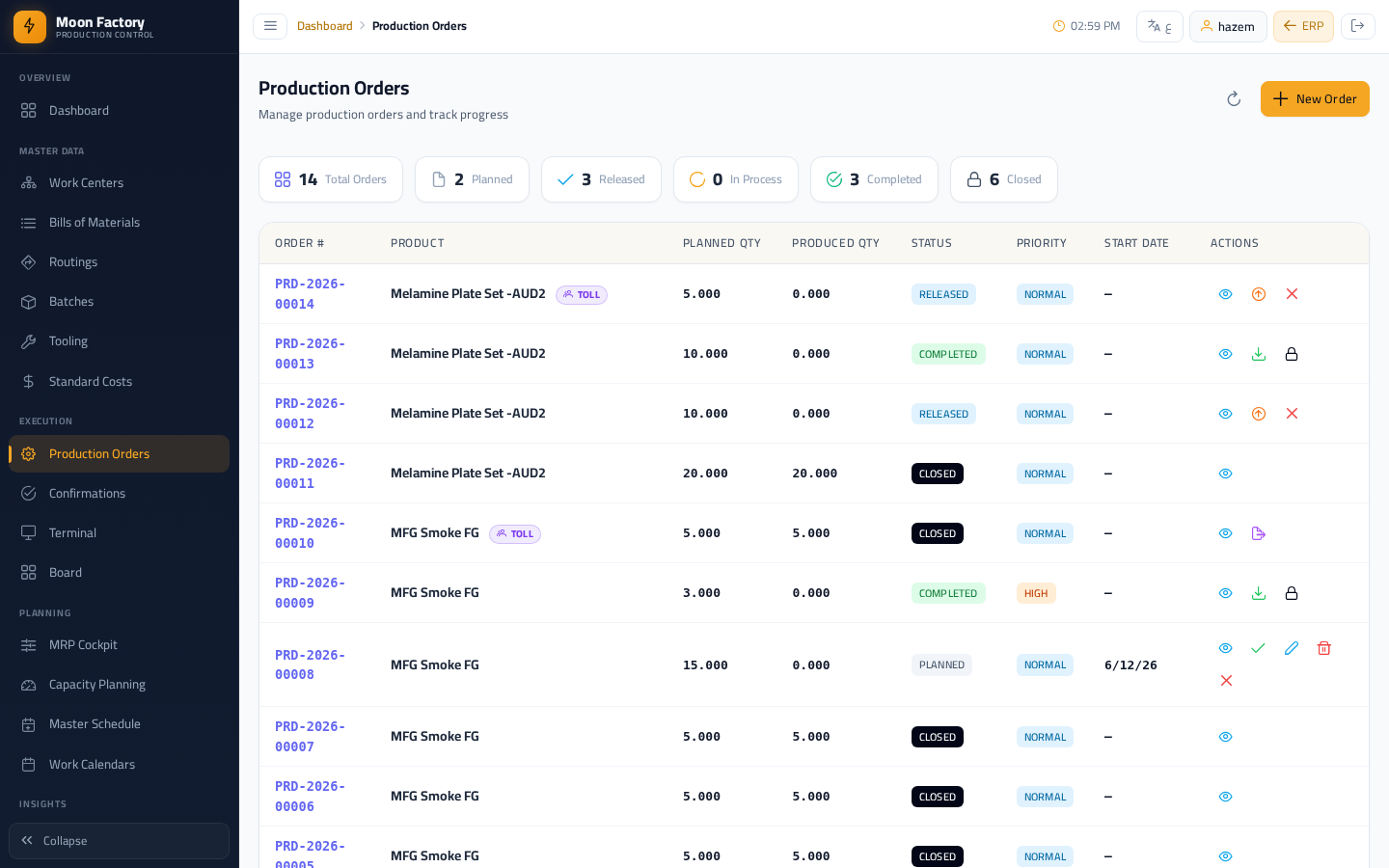The image size is (1389, 868).
Task: Filter by the Closed status card
Action: point(1004,179)
